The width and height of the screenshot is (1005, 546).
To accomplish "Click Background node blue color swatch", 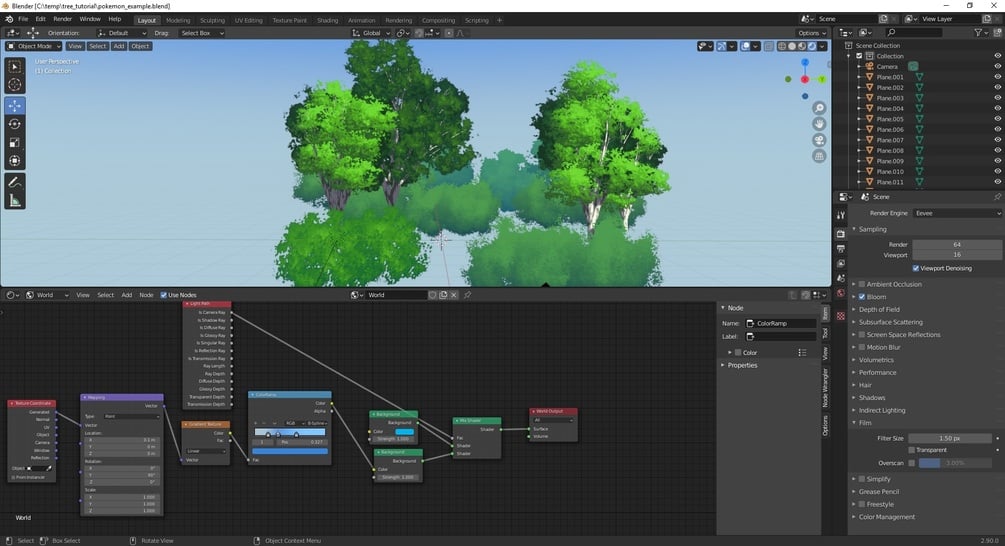I will pyautogui.click(x=404, y=431).
